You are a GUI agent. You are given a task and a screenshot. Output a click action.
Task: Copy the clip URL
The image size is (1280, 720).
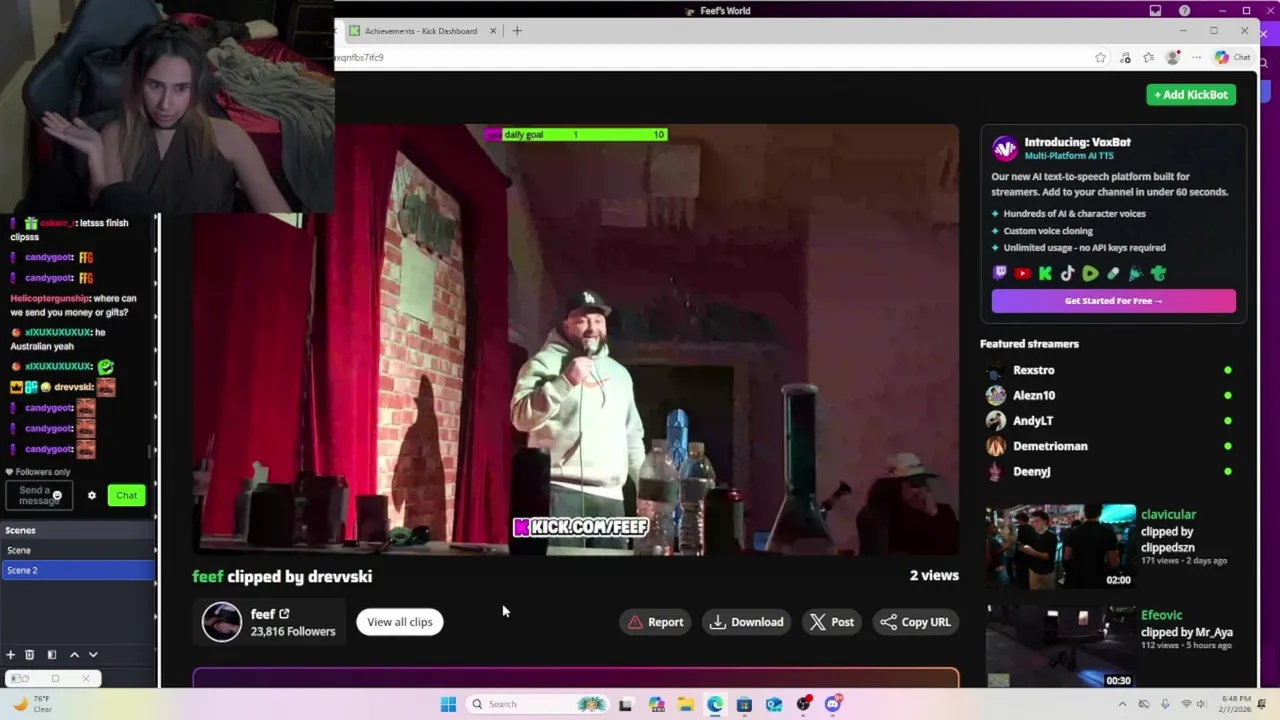point(915,622)
